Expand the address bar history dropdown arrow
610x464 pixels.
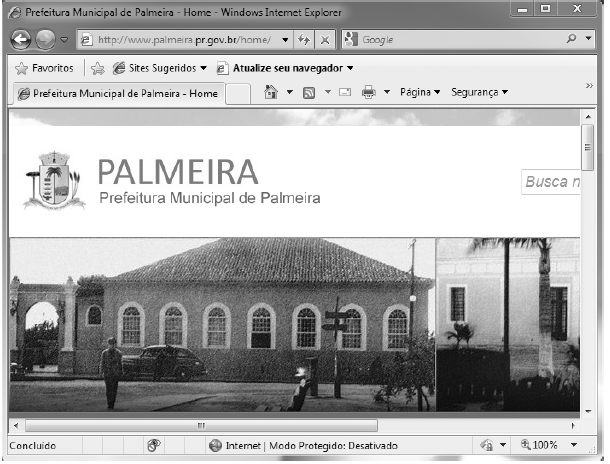click(285, 40)
